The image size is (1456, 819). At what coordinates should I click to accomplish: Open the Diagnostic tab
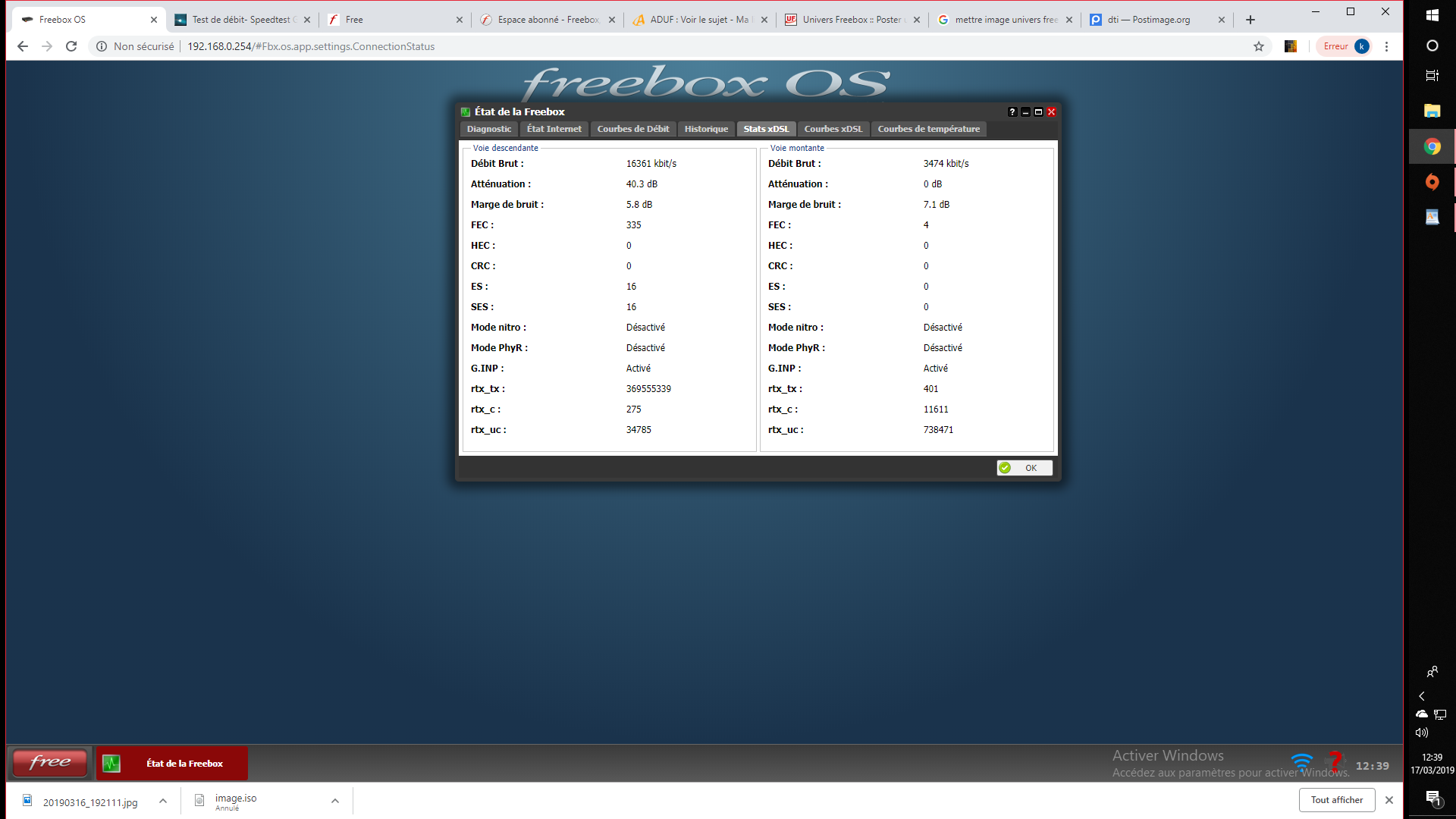click(488, 129)
